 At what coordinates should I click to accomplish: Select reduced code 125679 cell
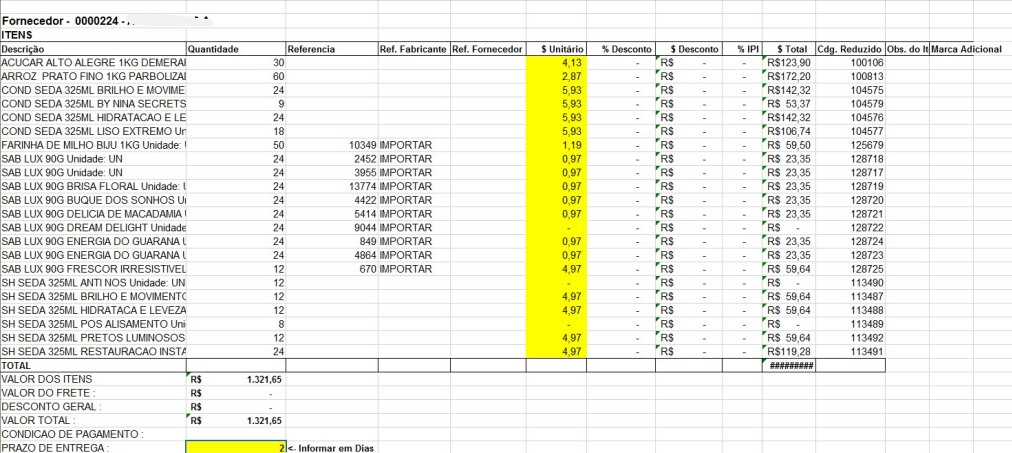851,145
